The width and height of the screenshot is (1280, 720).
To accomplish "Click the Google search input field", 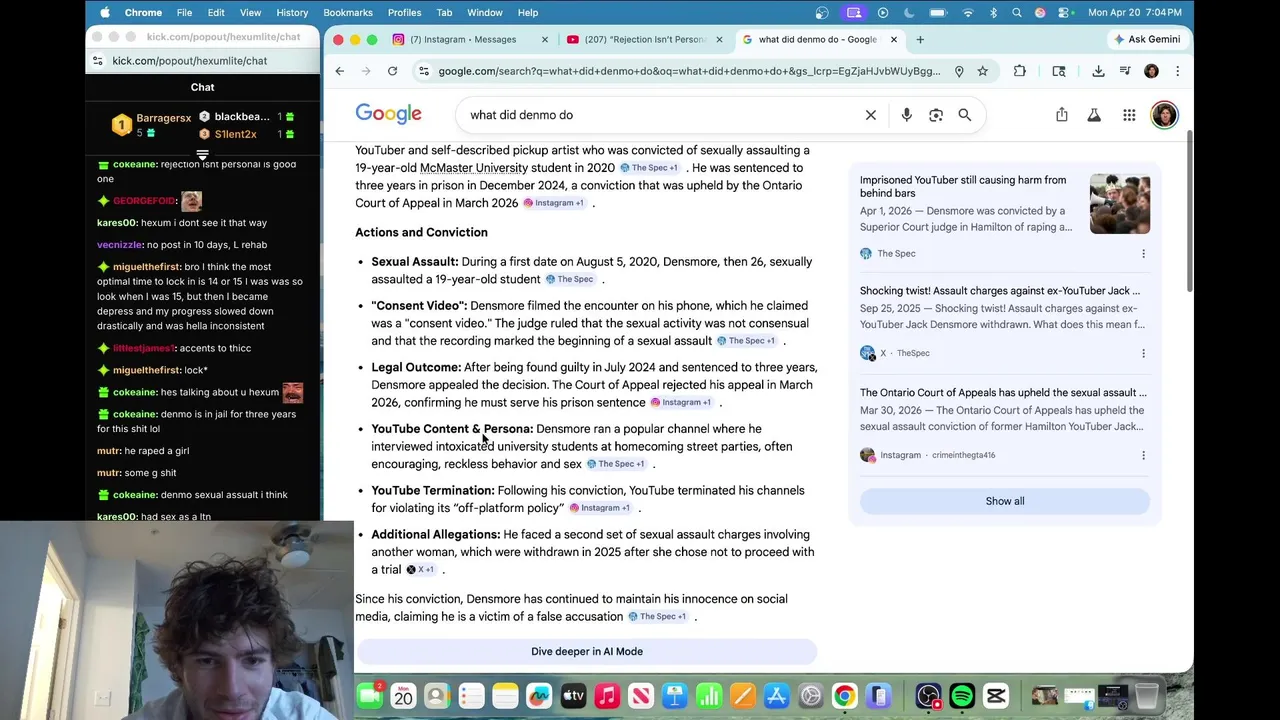I will [660, 115].
